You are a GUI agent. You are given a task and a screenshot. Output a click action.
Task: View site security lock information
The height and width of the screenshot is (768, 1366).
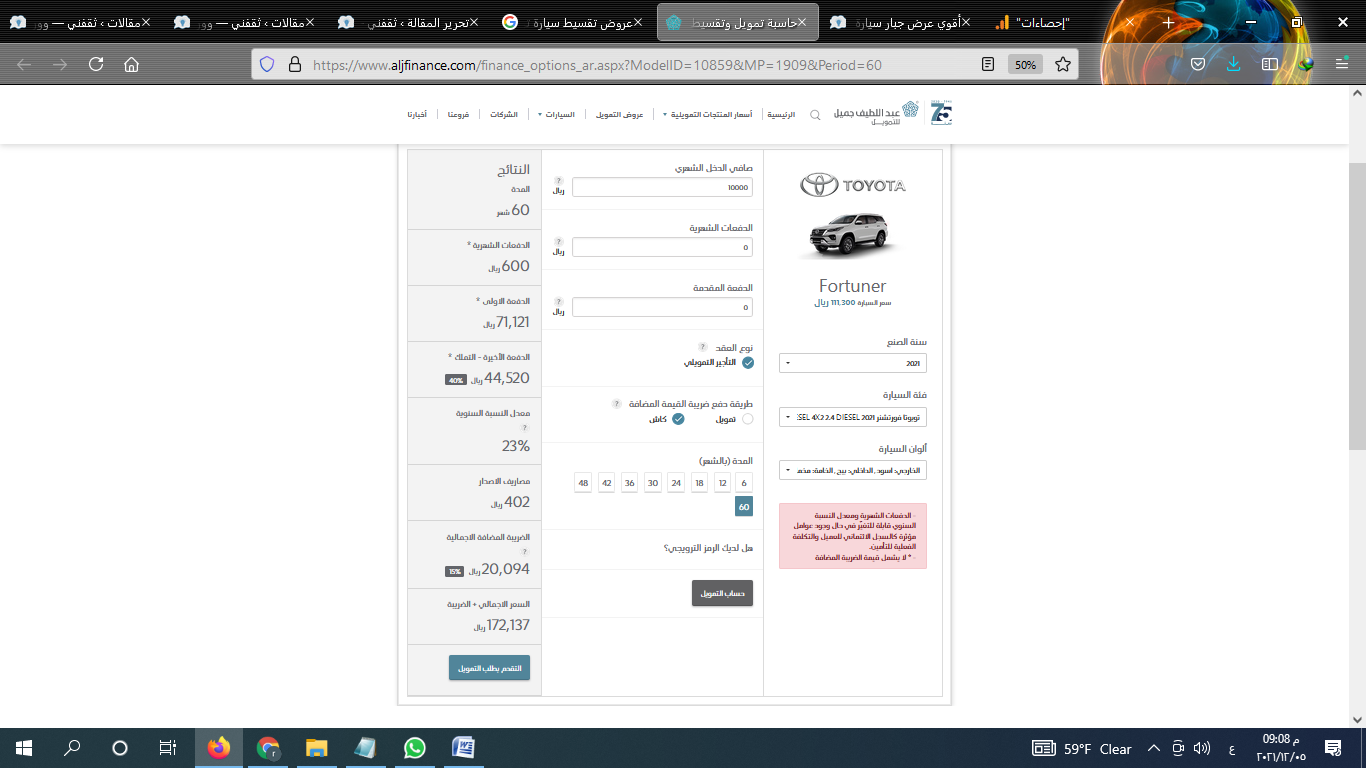[294, 64]
